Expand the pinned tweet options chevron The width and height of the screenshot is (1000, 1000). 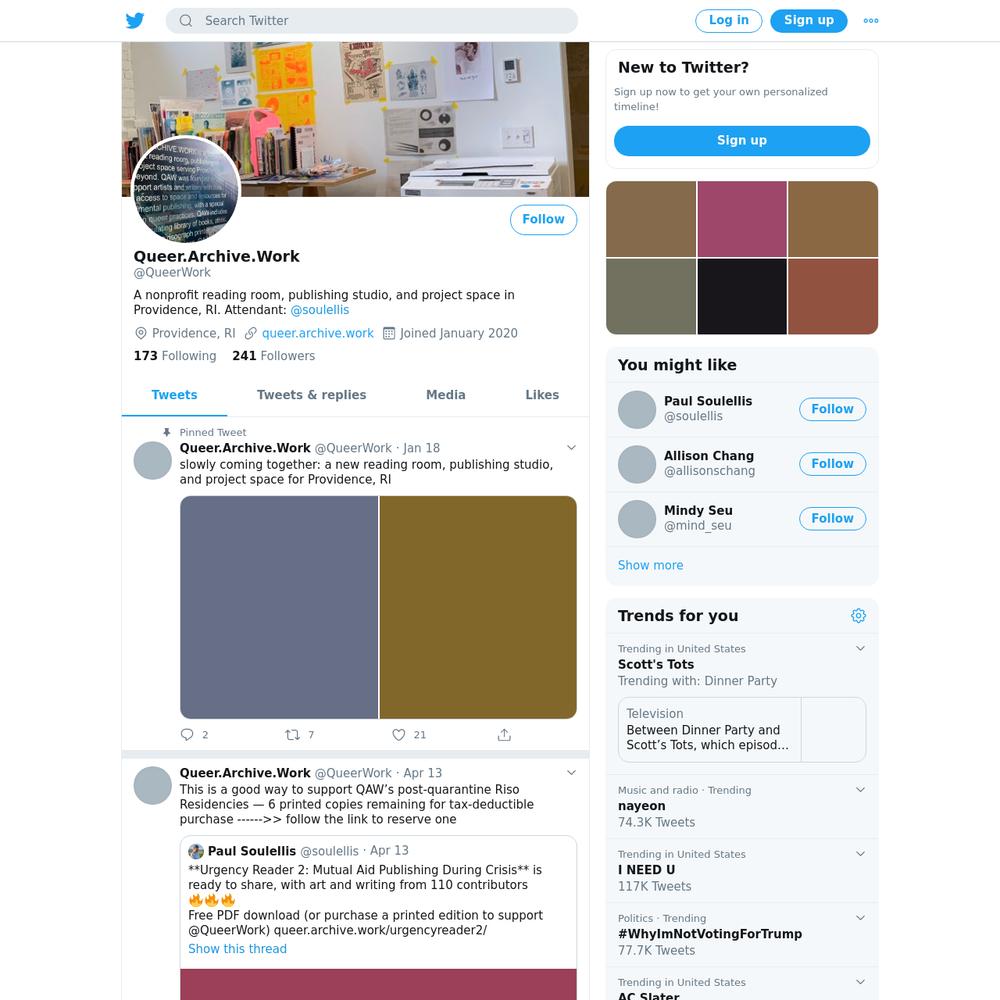(x=571, y=448)
